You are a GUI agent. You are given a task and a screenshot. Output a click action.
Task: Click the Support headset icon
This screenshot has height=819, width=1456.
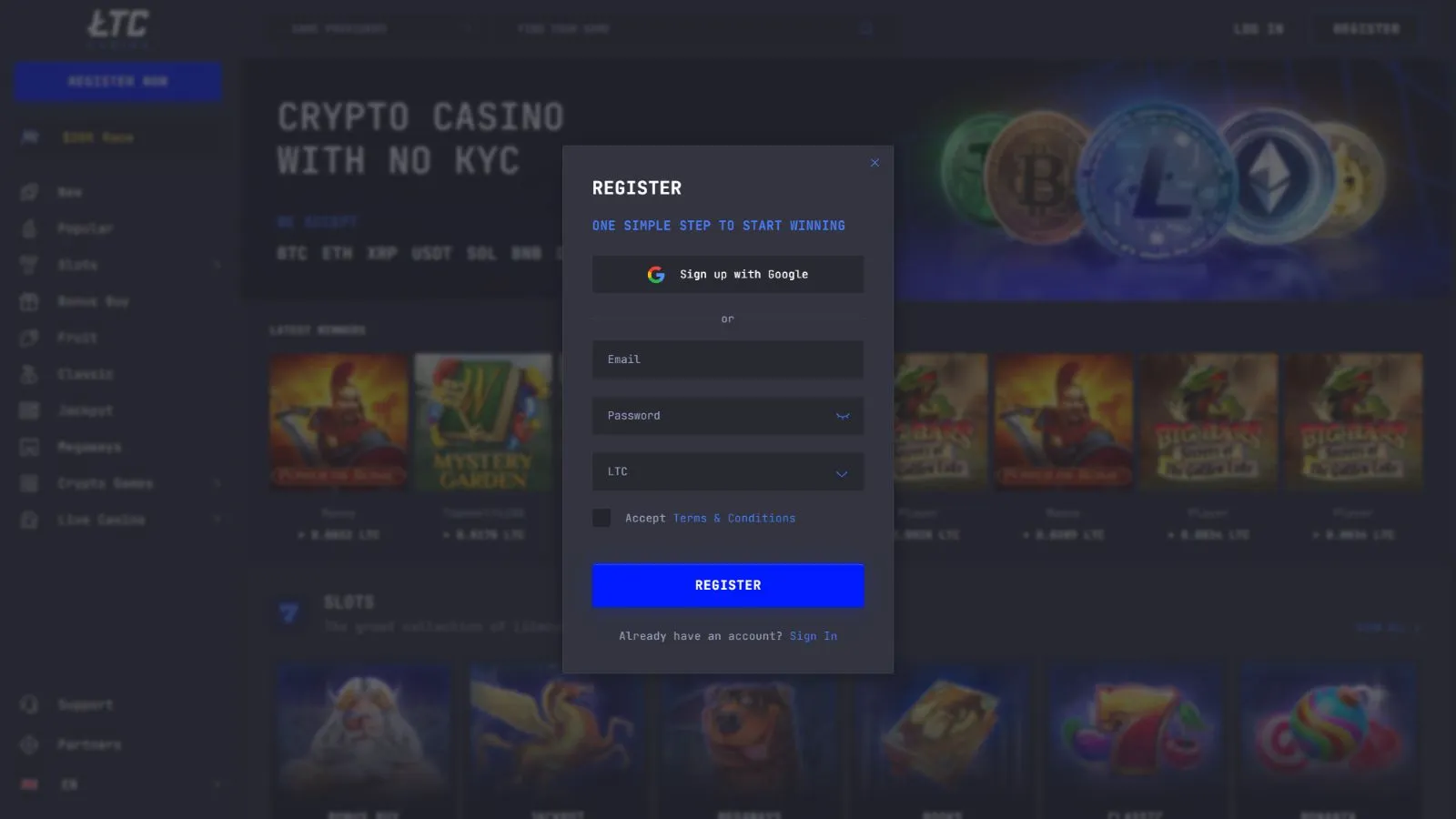pyautogui.click(x=29, y=704)
